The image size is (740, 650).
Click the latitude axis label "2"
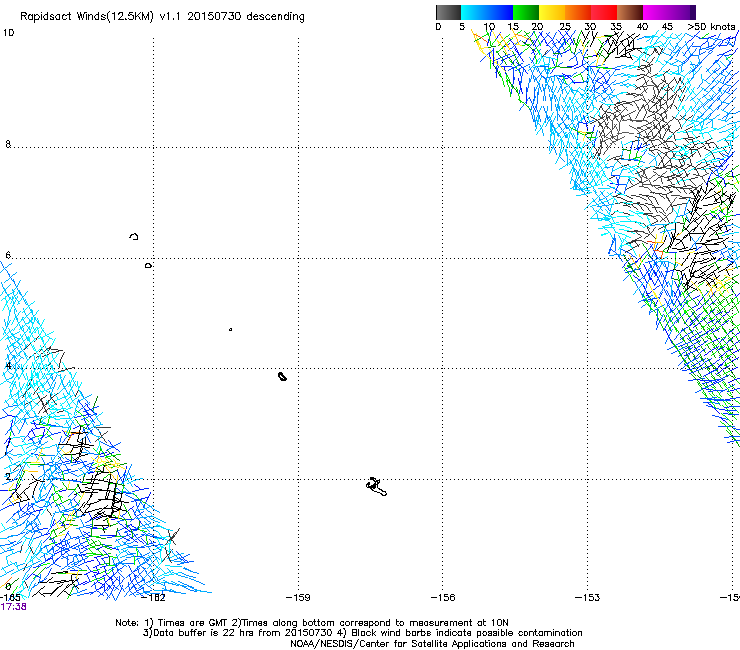click(x=8, y=476)
